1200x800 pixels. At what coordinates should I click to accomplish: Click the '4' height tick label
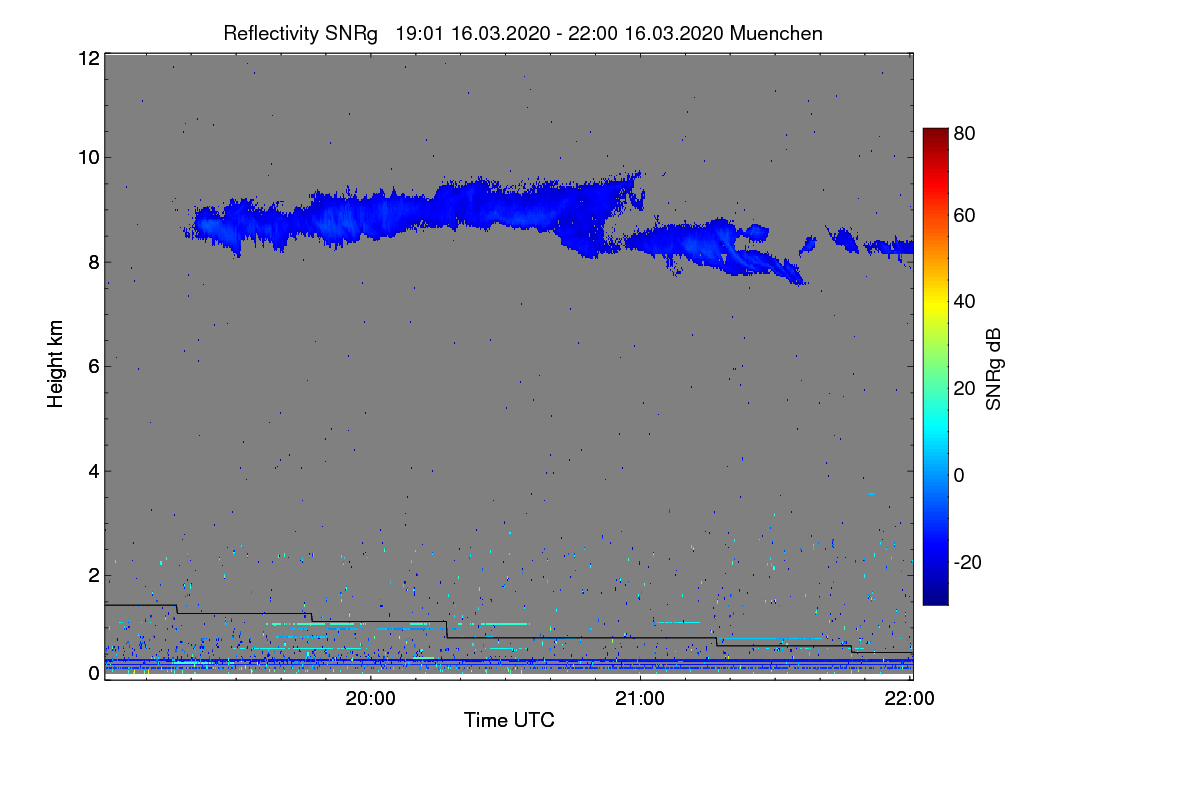(93, 471)
